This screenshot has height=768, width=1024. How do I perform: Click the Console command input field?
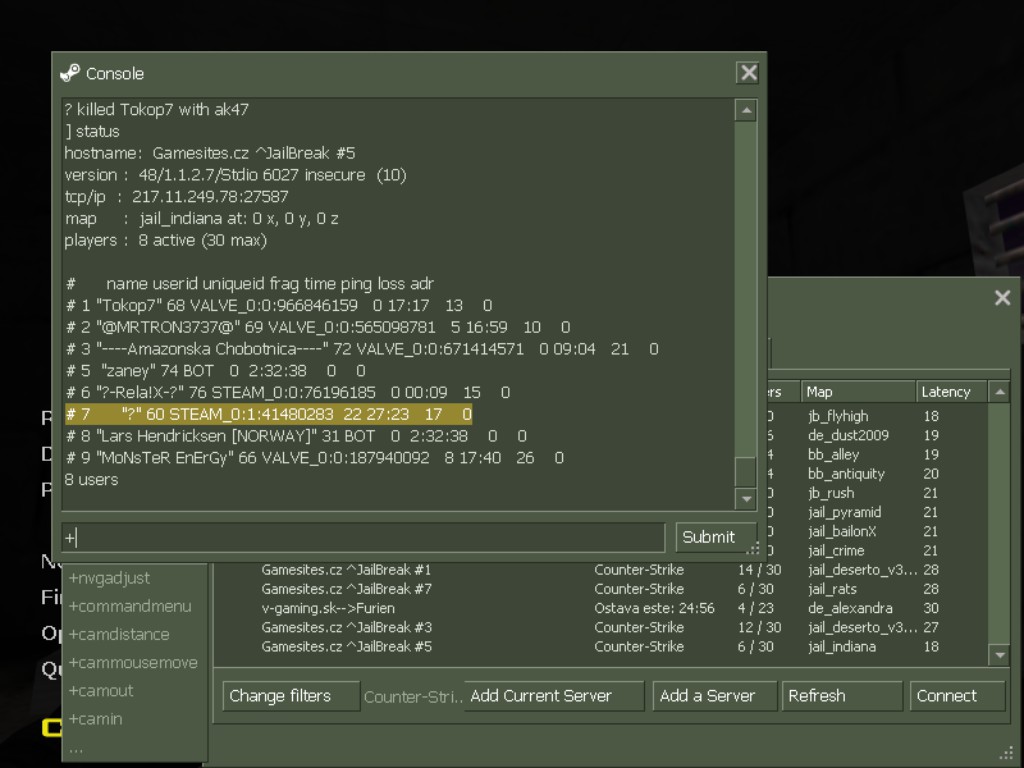coord(363,537)
